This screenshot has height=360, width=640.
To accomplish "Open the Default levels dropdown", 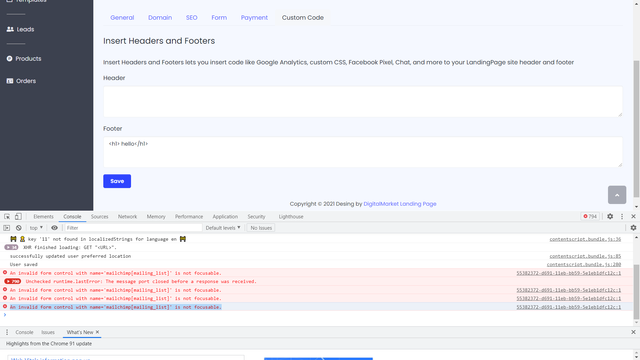I will [223, 228].
